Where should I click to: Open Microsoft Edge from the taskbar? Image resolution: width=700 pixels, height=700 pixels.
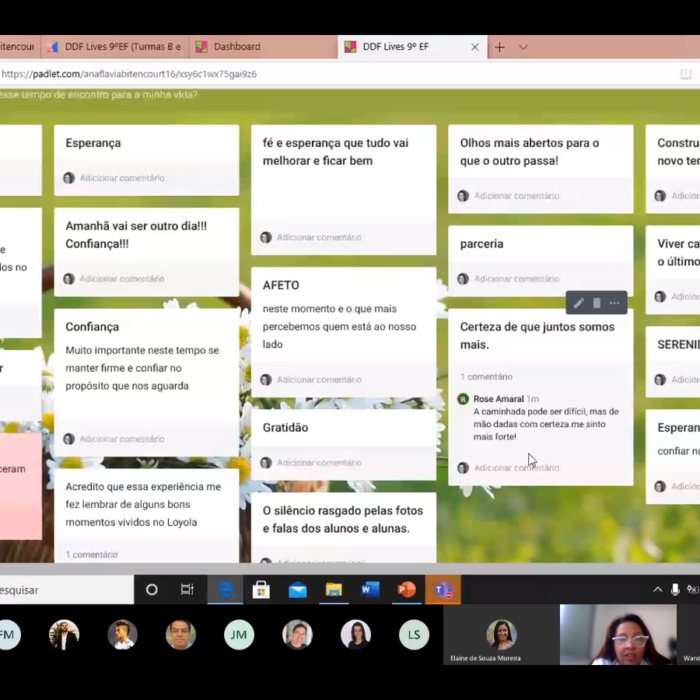click(x=226, y=590)
